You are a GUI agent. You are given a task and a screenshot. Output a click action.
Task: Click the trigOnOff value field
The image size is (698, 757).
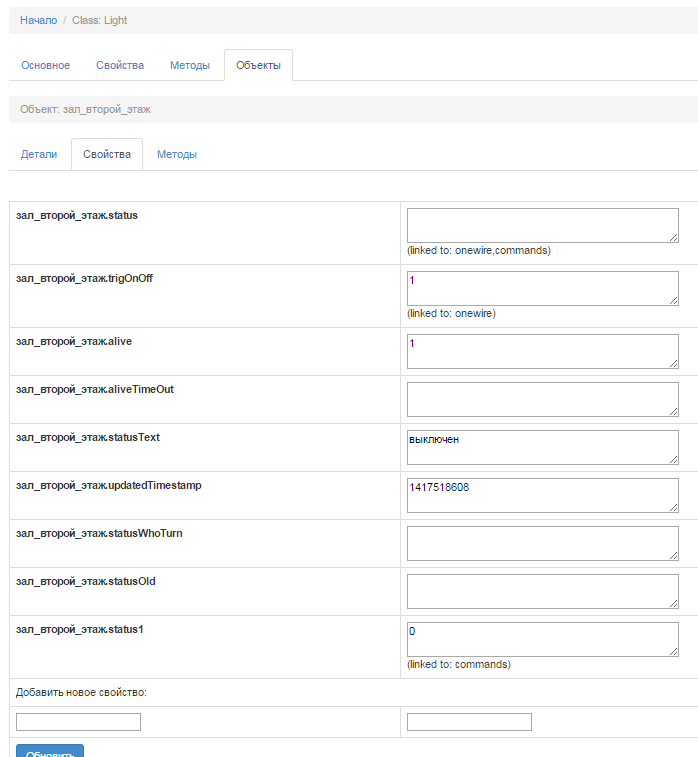tap(542, 288)
